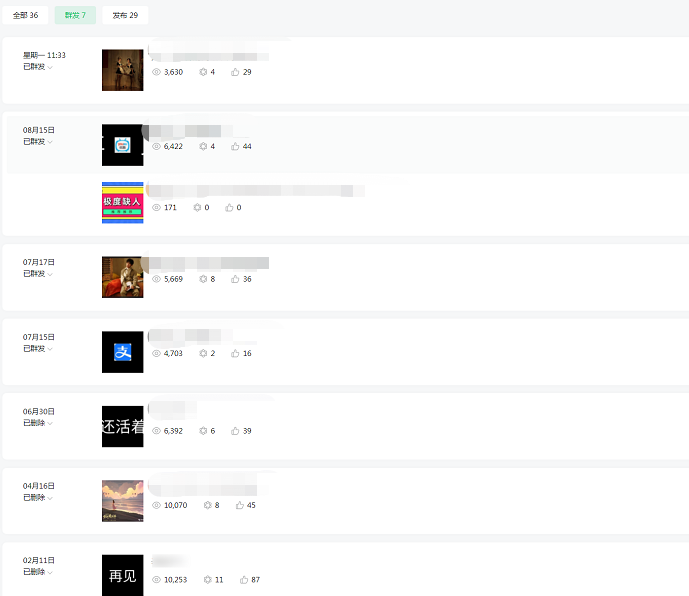
Task: Select the 发布 29 tab
Action: (x=125, y=15)
